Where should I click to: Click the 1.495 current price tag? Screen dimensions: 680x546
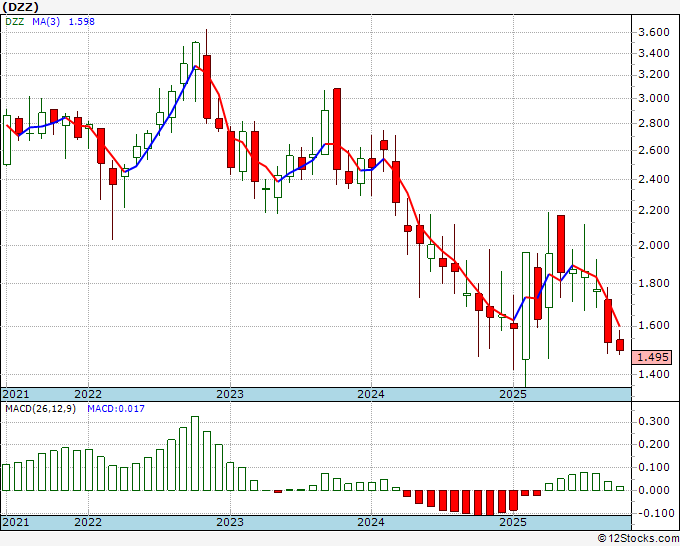653,357
